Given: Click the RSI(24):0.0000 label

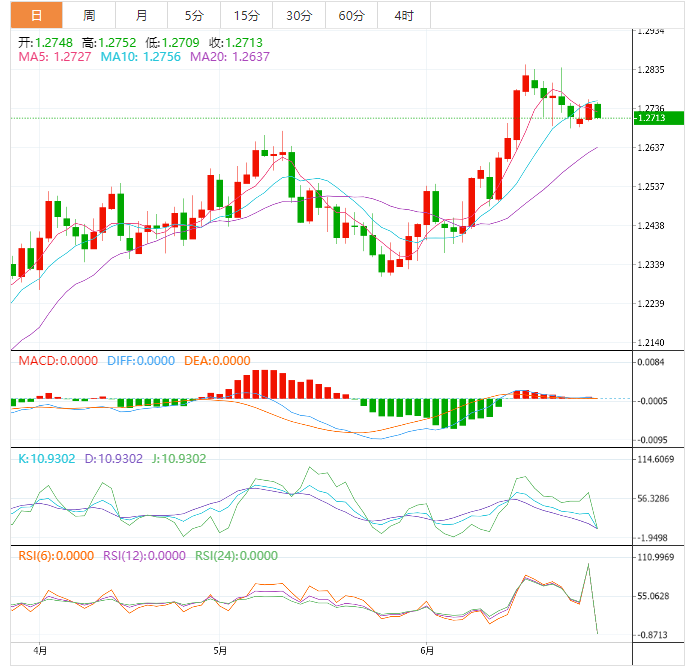Looking at the screenshot, I should pos(240,556).
